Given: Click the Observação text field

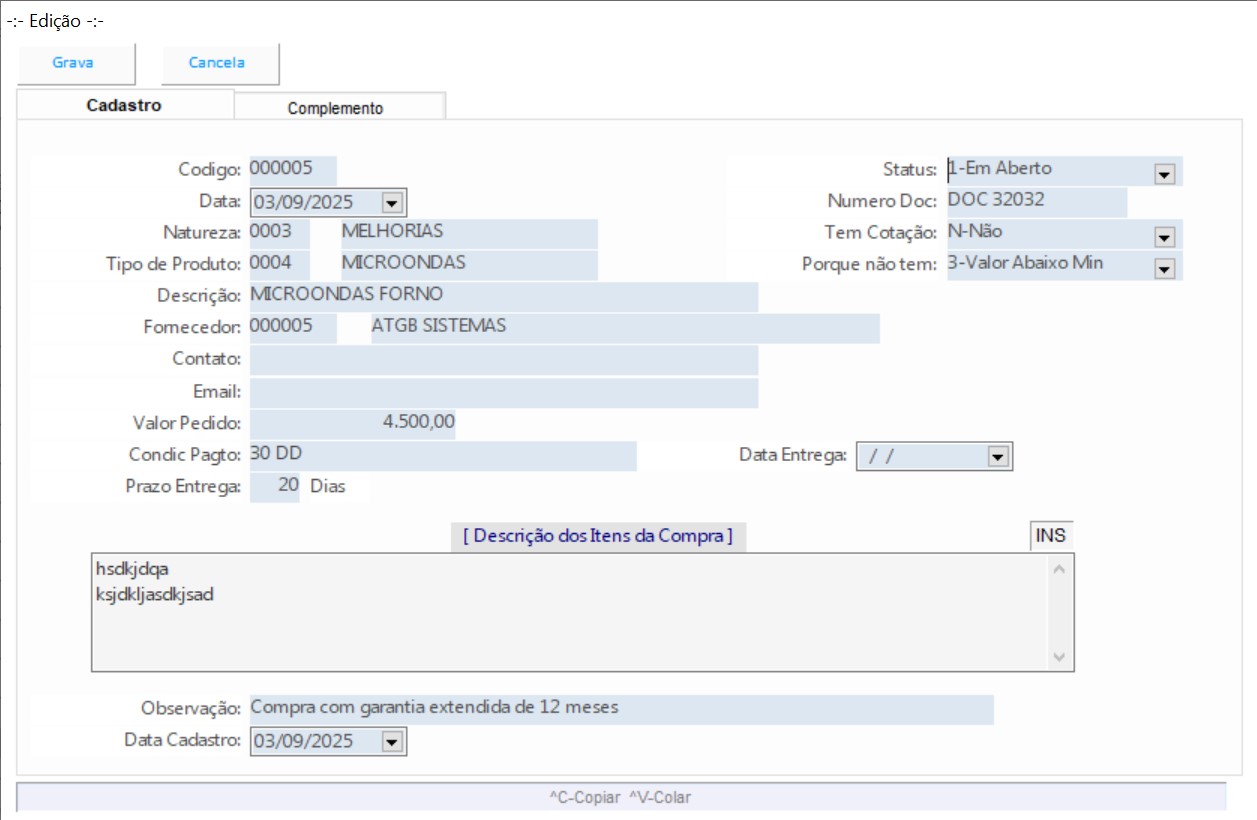Looking at the screenshot, I should click(x=620, y=709).
